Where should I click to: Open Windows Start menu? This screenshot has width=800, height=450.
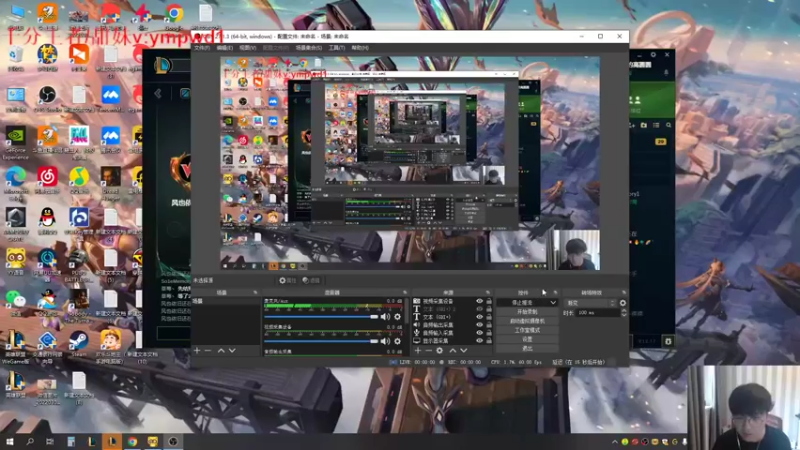click(x=10, y=441)
